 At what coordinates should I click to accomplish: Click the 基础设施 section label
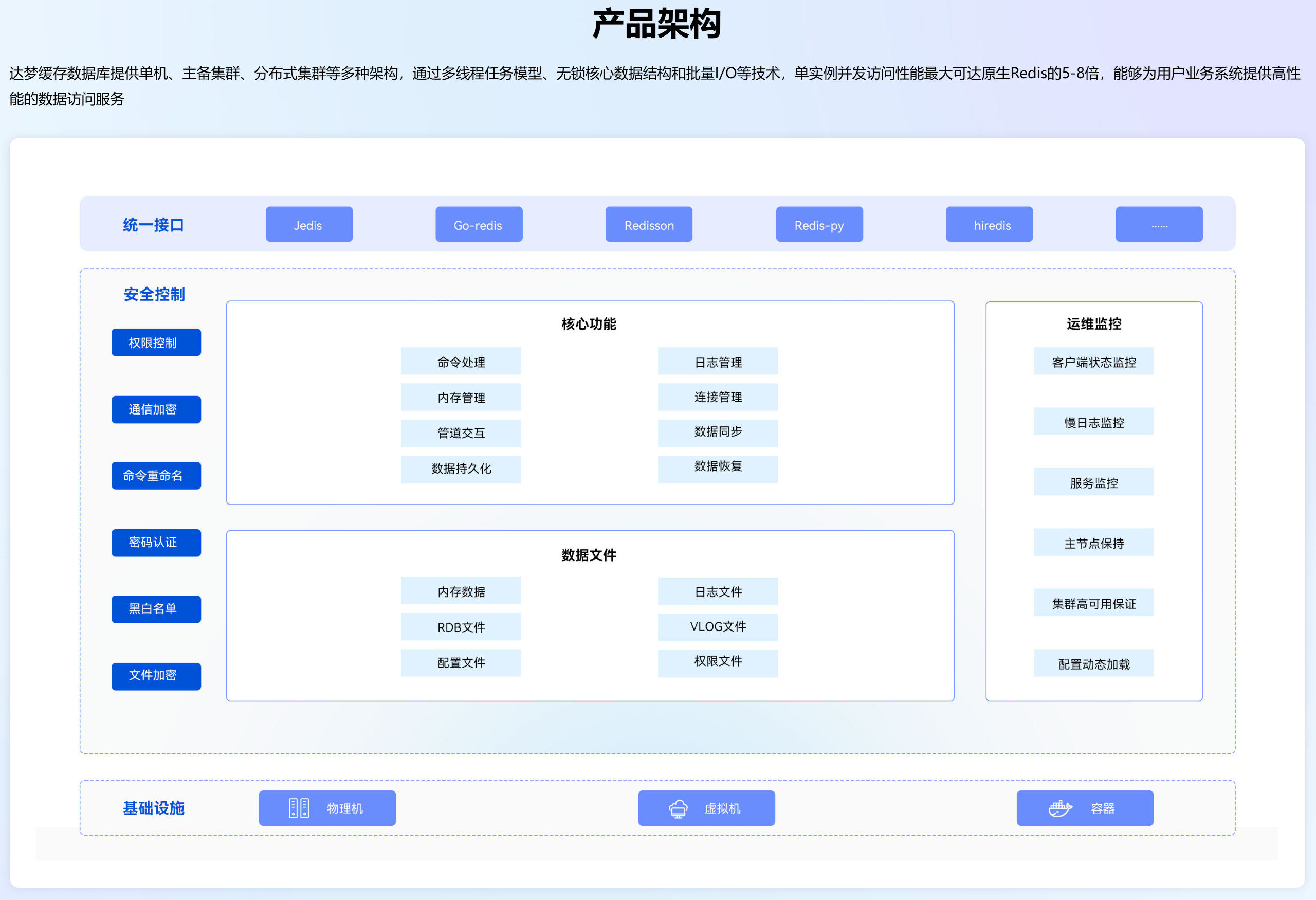(x=154, y=808)
